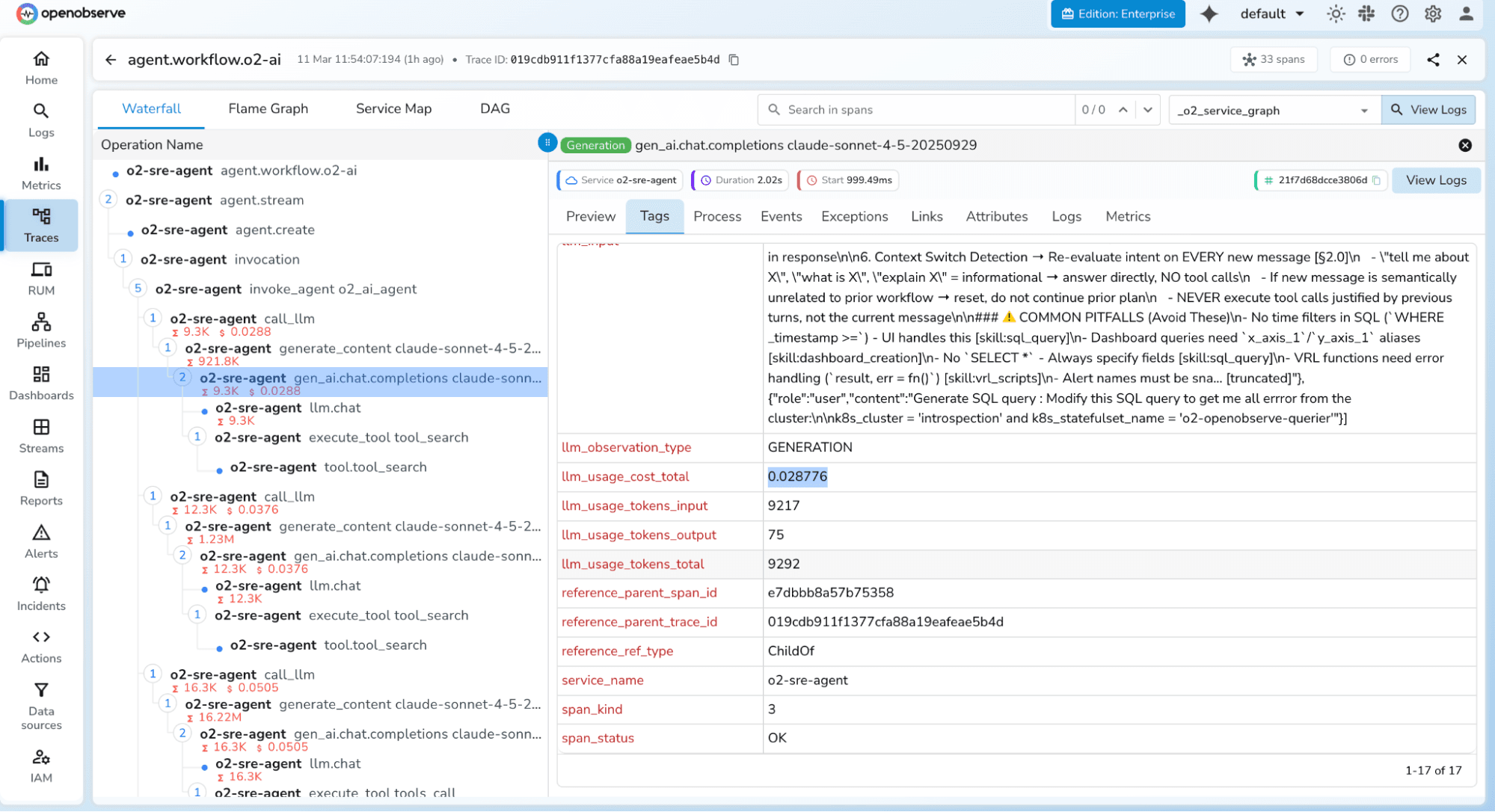Click the Search in spans field

point(897,109)
